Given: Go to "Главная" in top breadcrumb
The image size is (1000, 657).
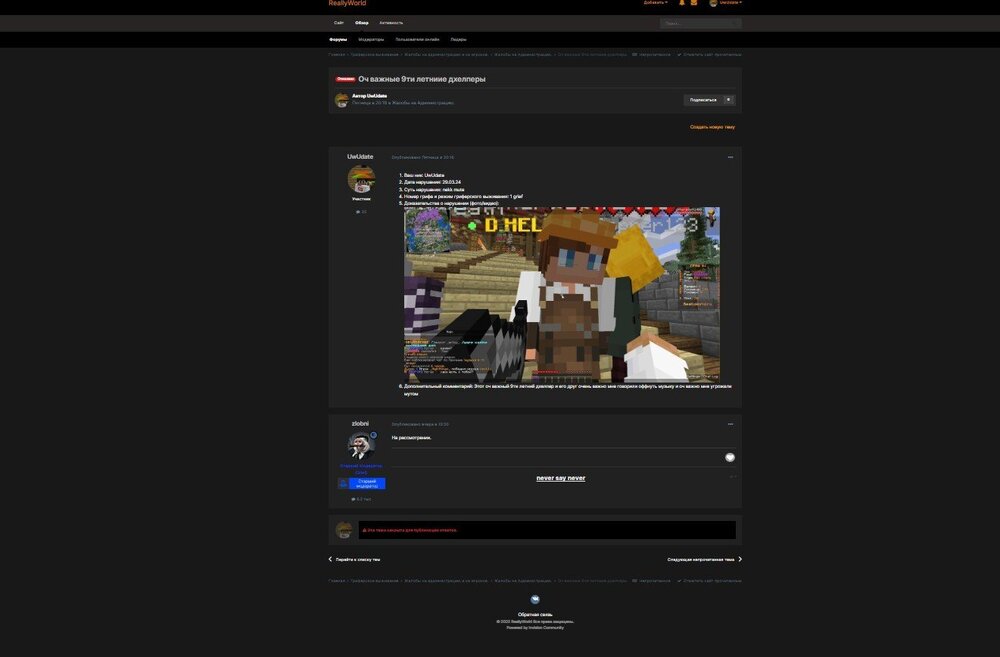Looking at the screenshot, I should (337, 55).
